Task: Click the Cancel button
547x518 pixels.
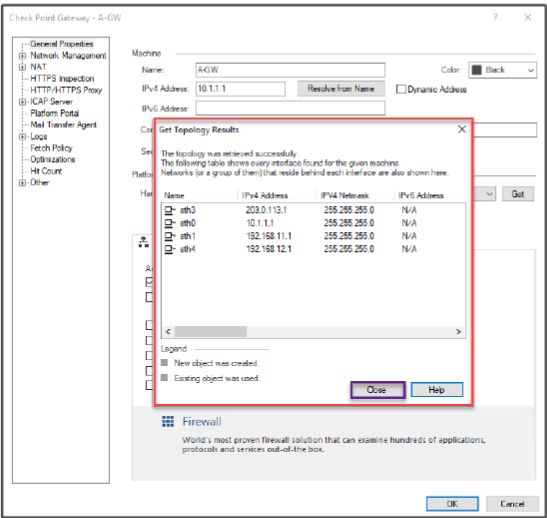Action: click(512, 504)
